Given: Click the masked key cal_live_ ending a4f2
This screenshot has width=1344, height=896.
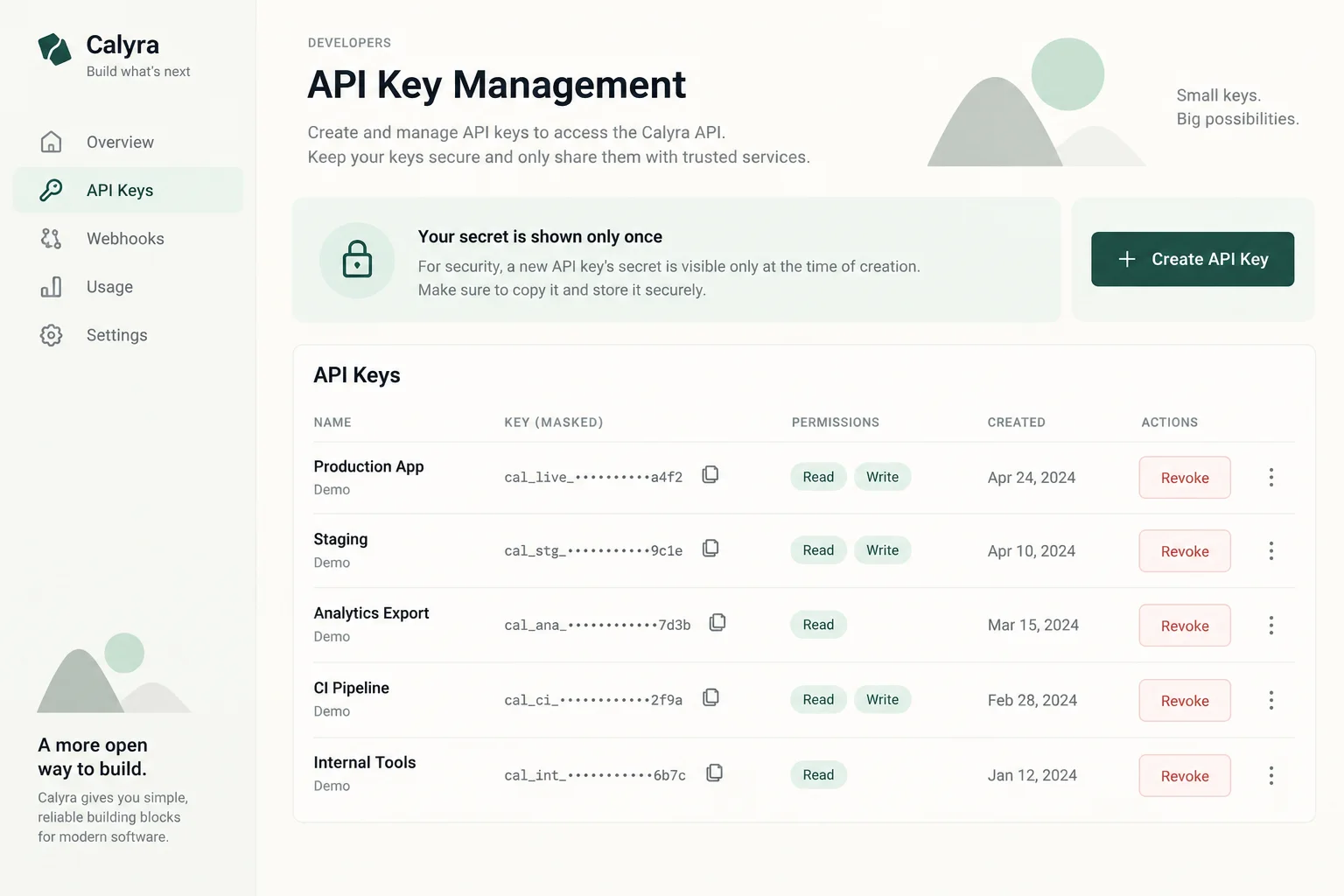Looking at the screenshot, I should [593, 477].
